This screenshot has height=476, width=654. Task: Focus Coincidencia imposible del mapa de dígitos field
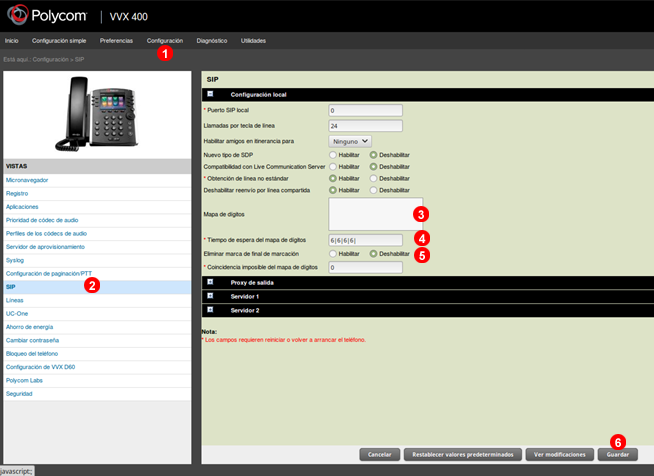tap(365, 267)
